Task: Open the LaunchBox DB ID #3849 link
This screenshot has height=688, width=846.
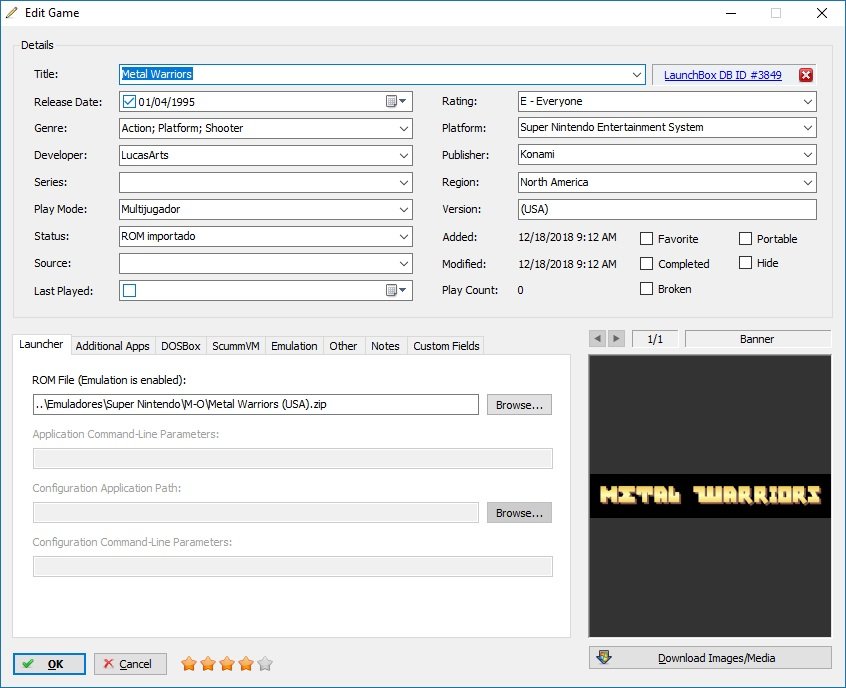Action: tap(722, 75)
